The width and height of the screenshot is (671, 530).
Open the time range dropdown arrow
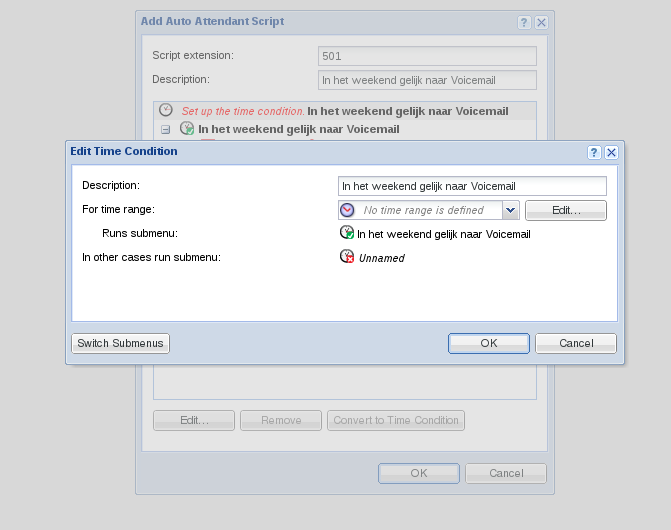click(x=510, y=210)
